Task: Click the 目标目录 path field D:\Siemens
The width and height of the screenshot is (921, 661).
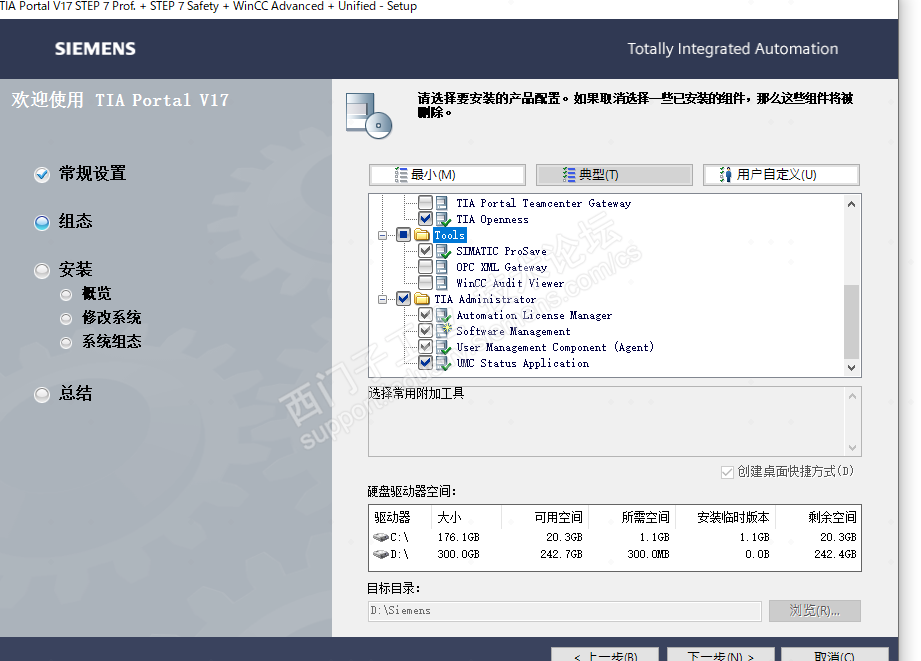Action: (564, 611)
